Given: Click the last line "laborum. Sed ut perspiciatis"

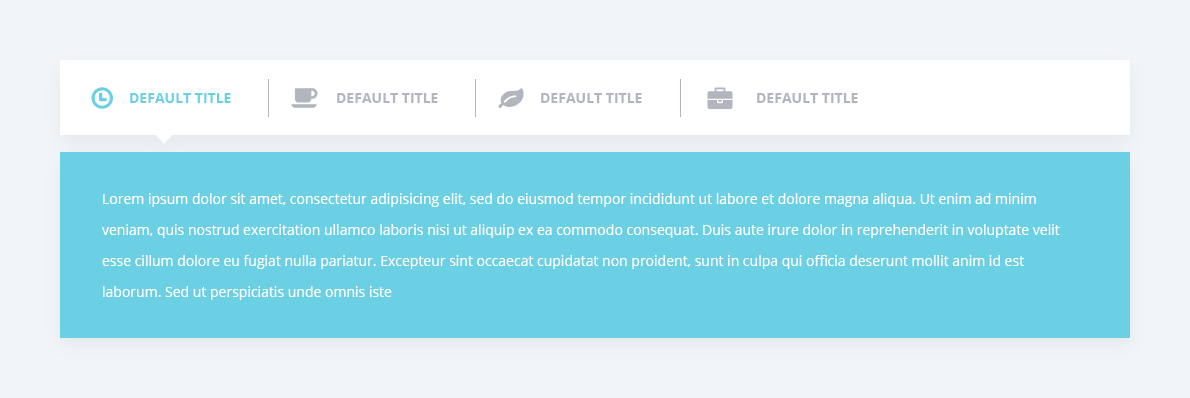Looking at the screenshot, I should (x=247, y=292).
